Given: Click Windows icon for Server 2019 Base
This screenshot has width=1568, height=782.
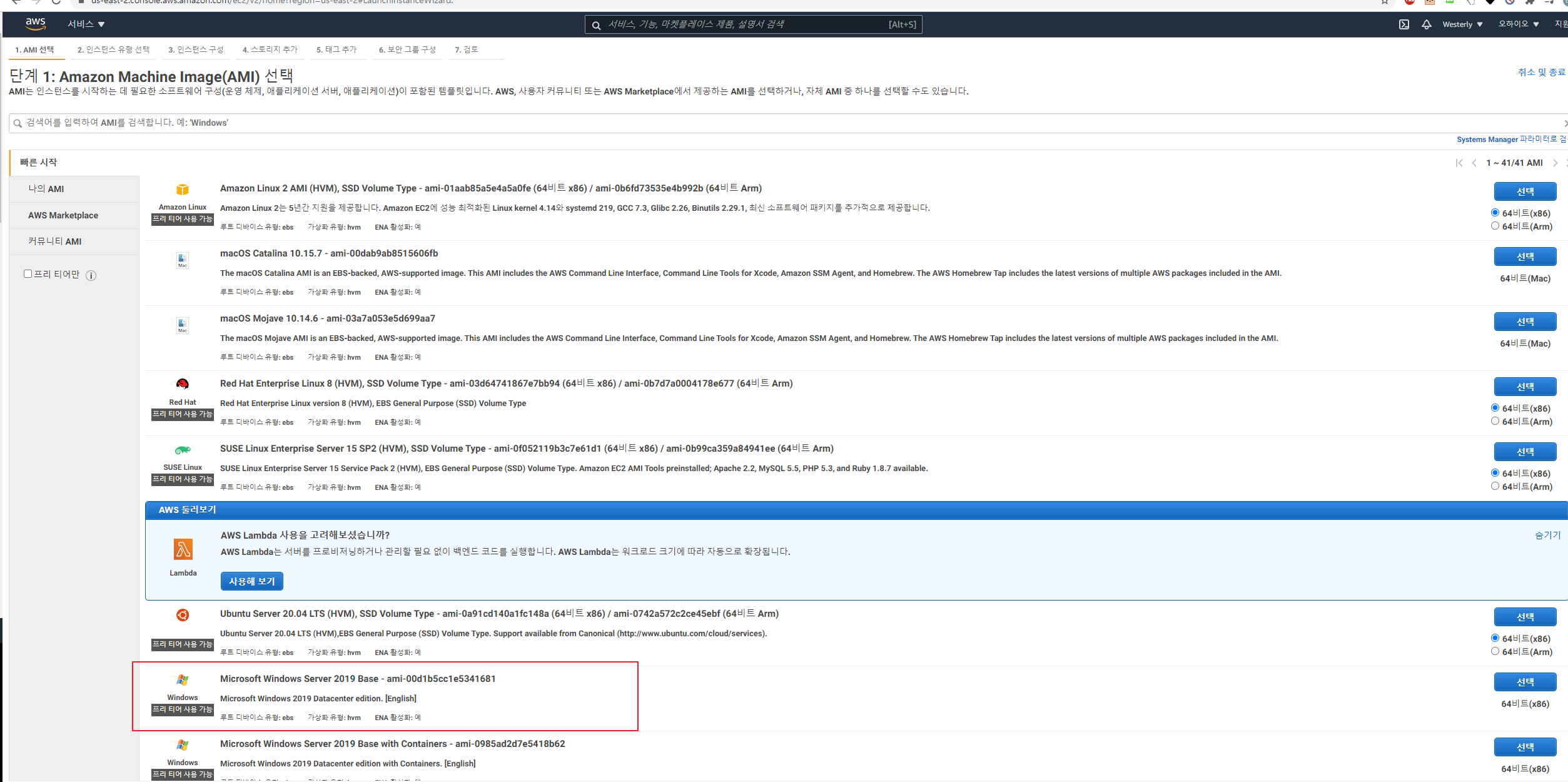Looking at the screenshot, I should [183, 680].
